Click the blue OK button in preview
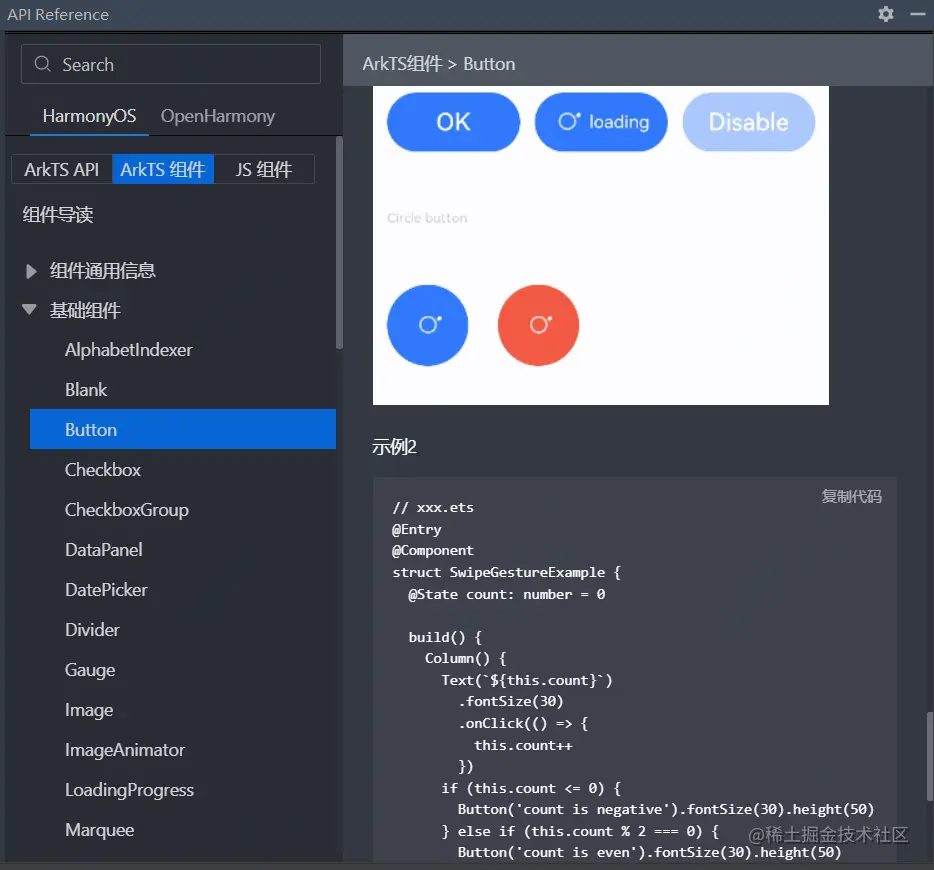This screenshot has width=934, height=870. click(453, 122)
